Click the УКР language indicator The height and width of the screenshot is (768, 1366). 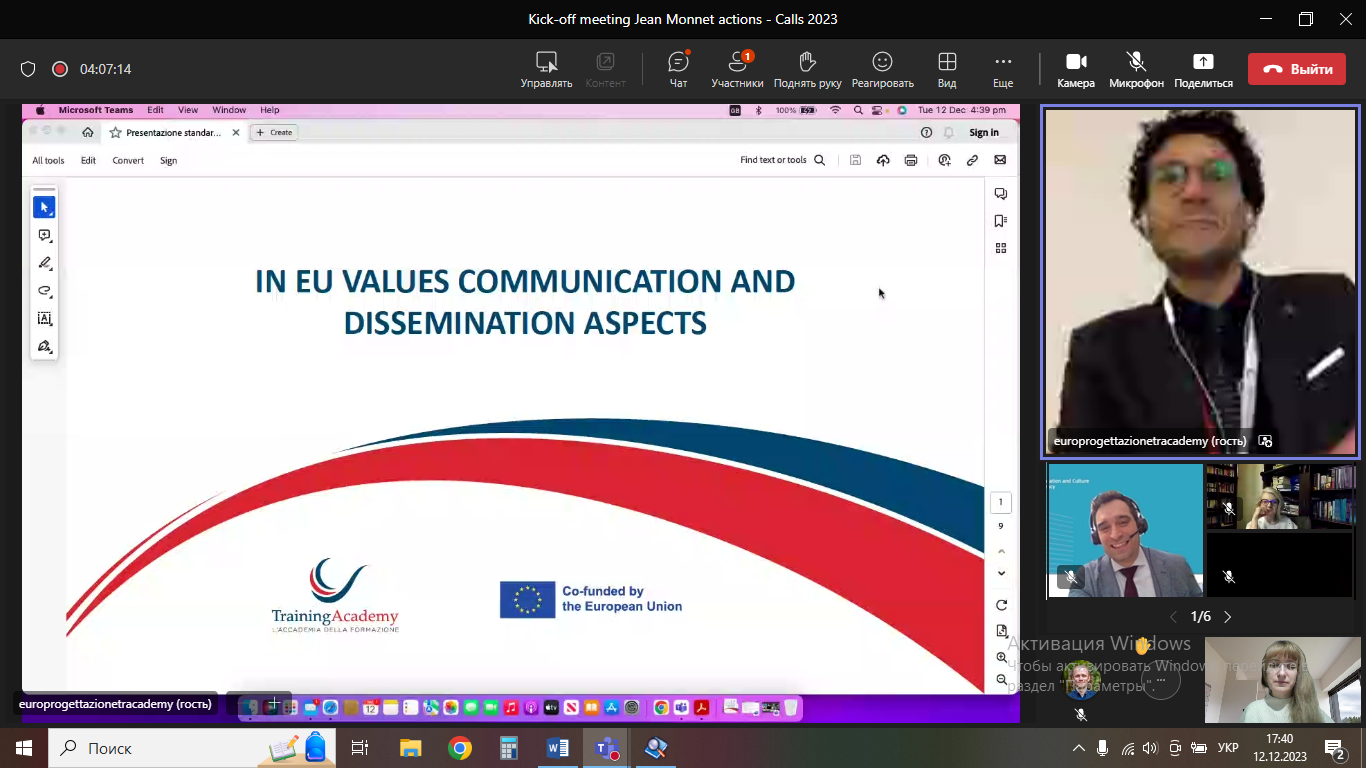pos(1228,748)
